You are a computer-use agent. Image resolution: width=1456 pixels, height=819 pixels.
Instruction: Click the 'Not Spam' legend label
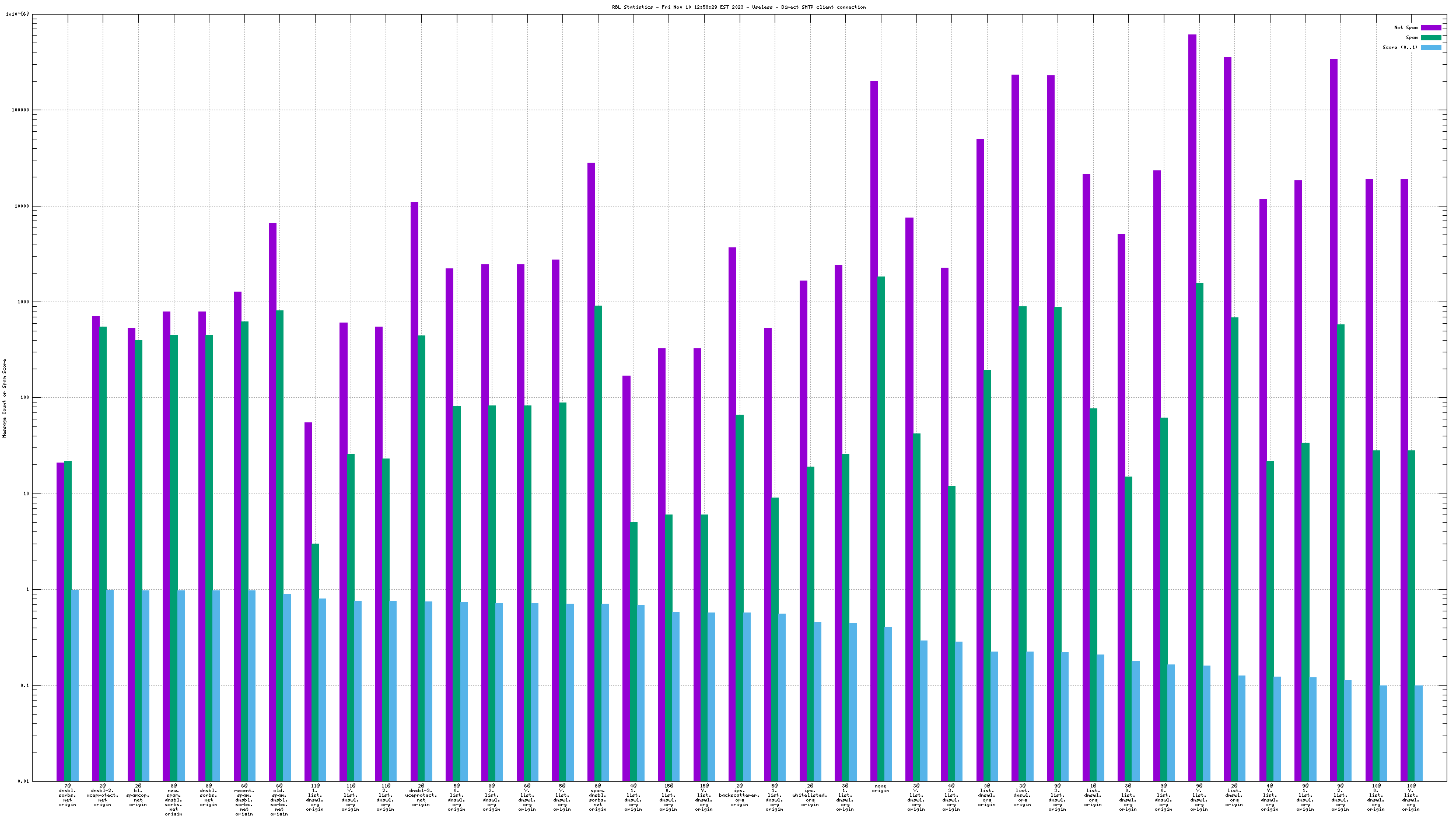1405,27
